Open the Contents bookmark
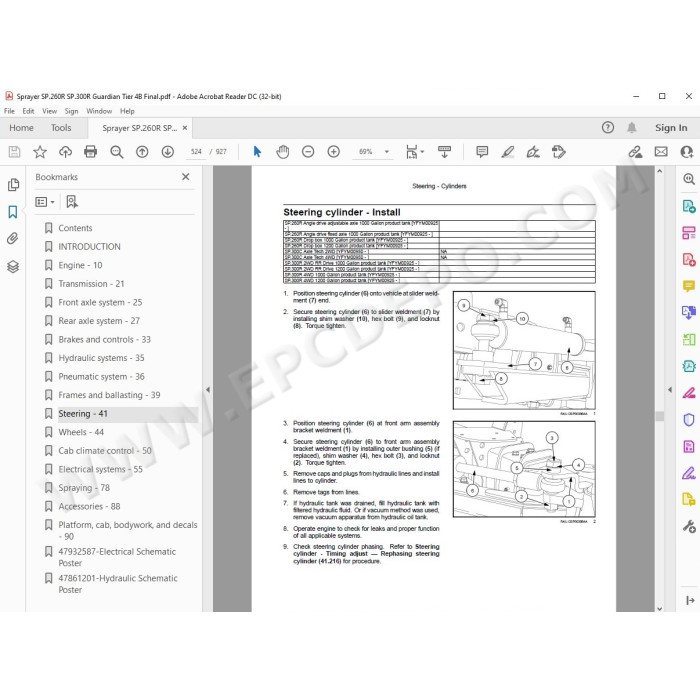Image resolution: width=700 pixels, height=700 pixels. pyautogui.click(x=75, y=228)
